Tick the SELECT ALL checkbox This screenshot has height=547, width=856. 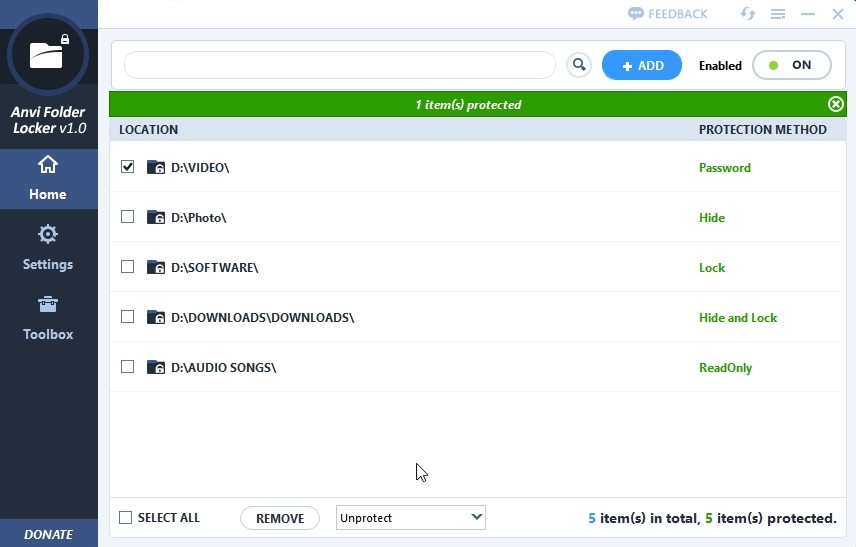coord(126,518)
